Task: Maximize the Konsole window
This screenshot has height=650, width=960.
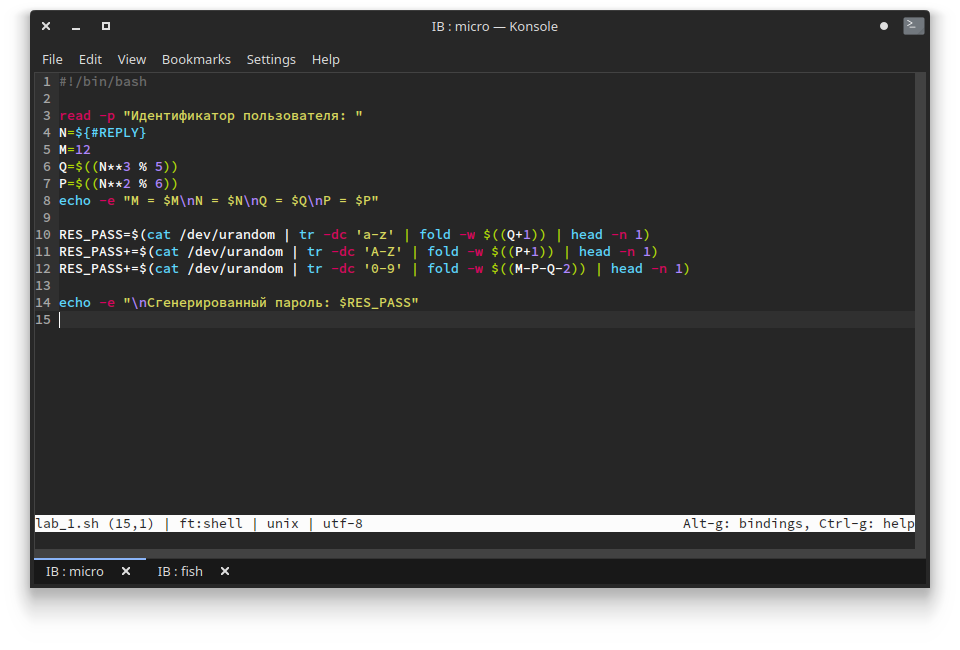Action: pyautogui.click(x=106, y=26)
